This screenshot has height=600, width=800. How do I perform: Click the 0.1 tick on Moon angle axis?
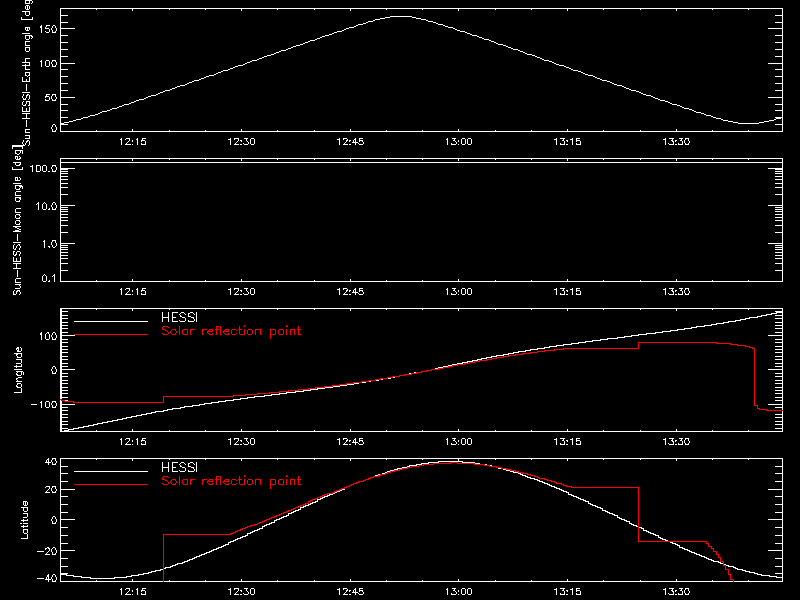click(49, 278)
